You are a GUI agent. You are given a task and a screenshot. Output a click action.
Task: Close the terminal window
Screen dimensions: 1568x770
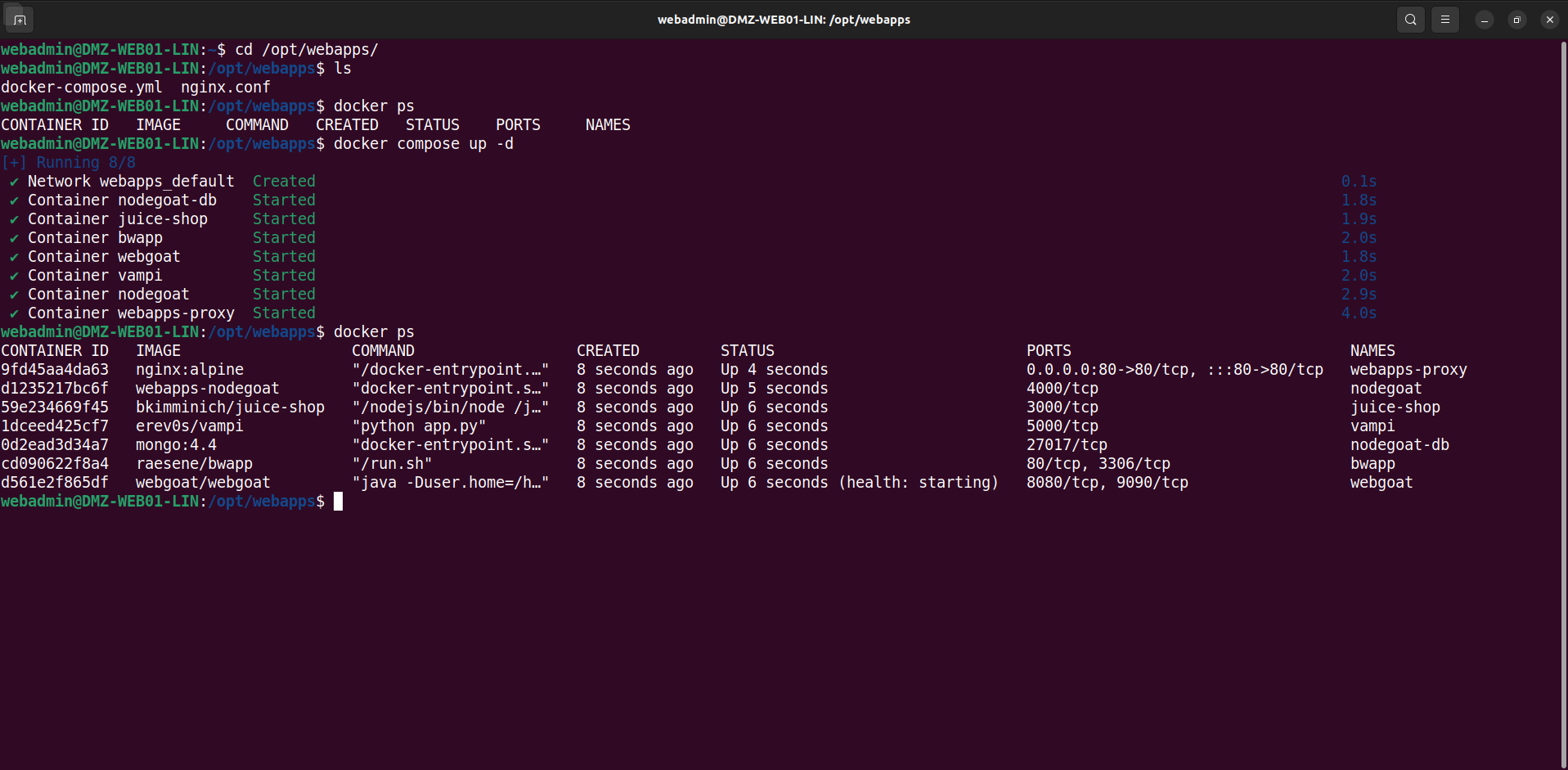[x=1550, y=20]
